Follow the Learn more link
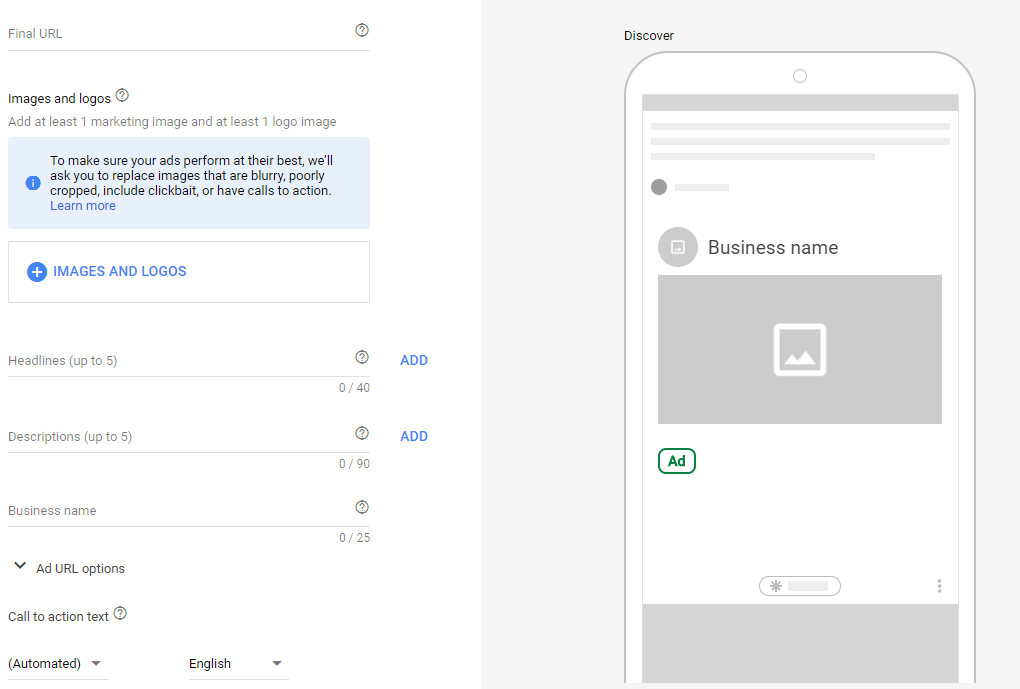Viewport: 1020px width, 689px height. pos(83,206)
